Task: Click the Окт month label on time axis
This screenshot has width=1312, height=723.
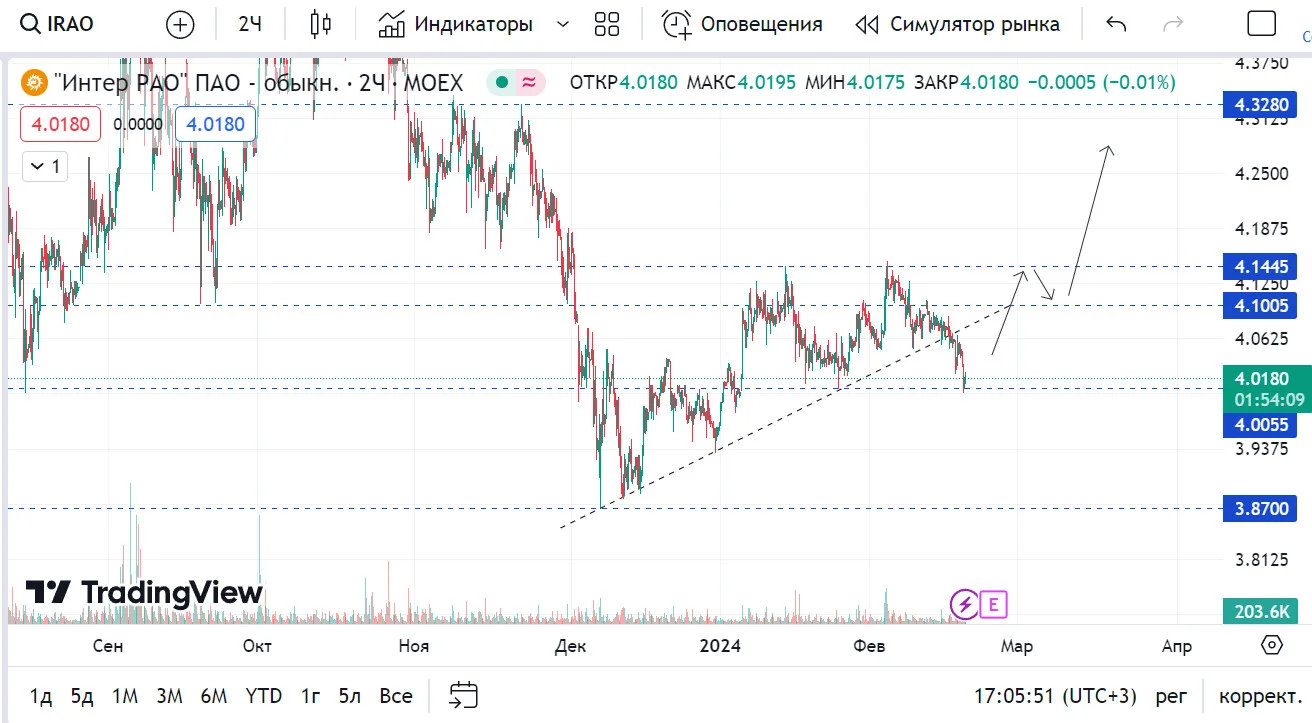Action: [258, 646]
